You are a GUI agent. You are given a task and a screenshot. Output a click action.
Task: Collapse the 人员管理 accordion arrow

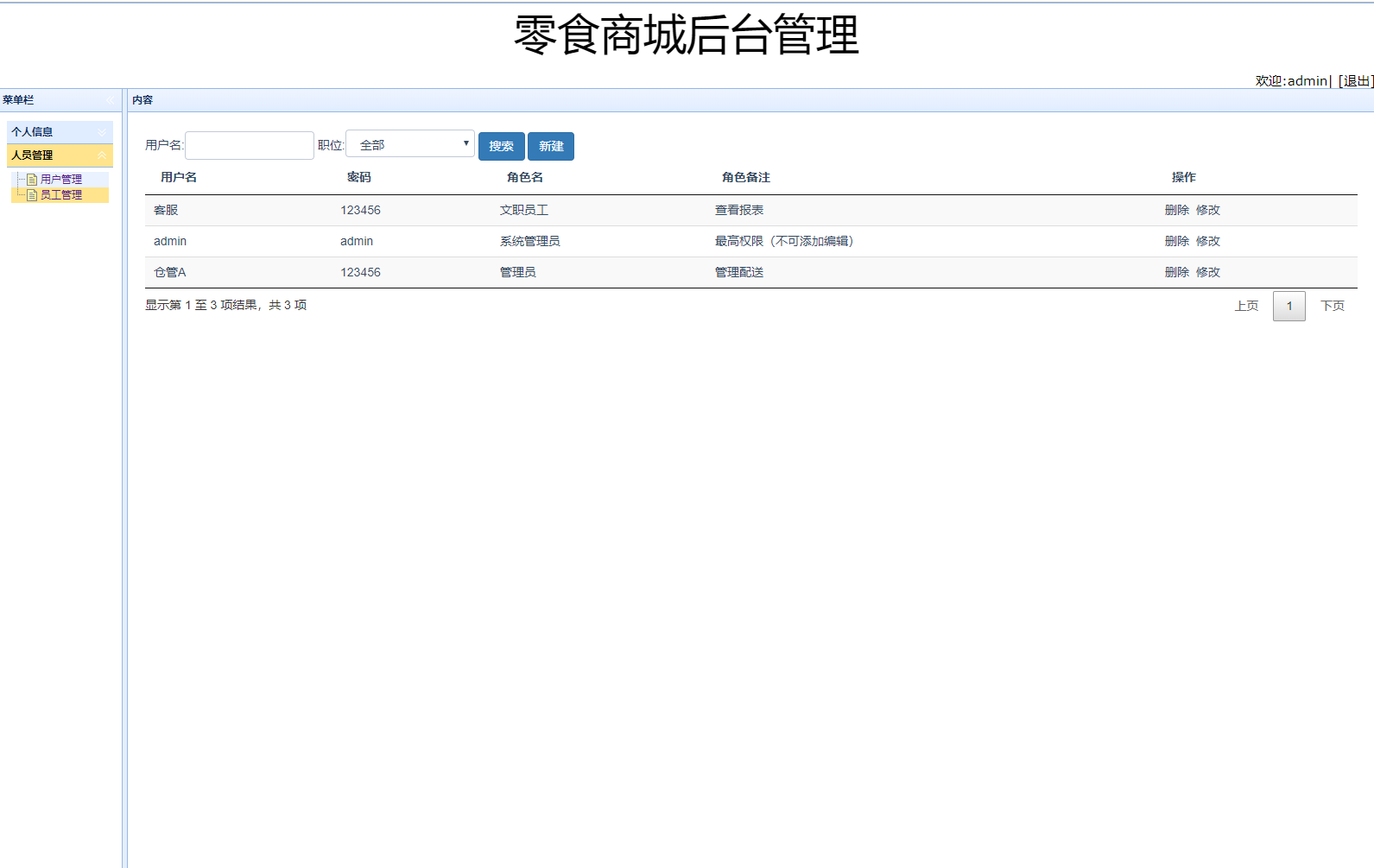coord(102,155)
